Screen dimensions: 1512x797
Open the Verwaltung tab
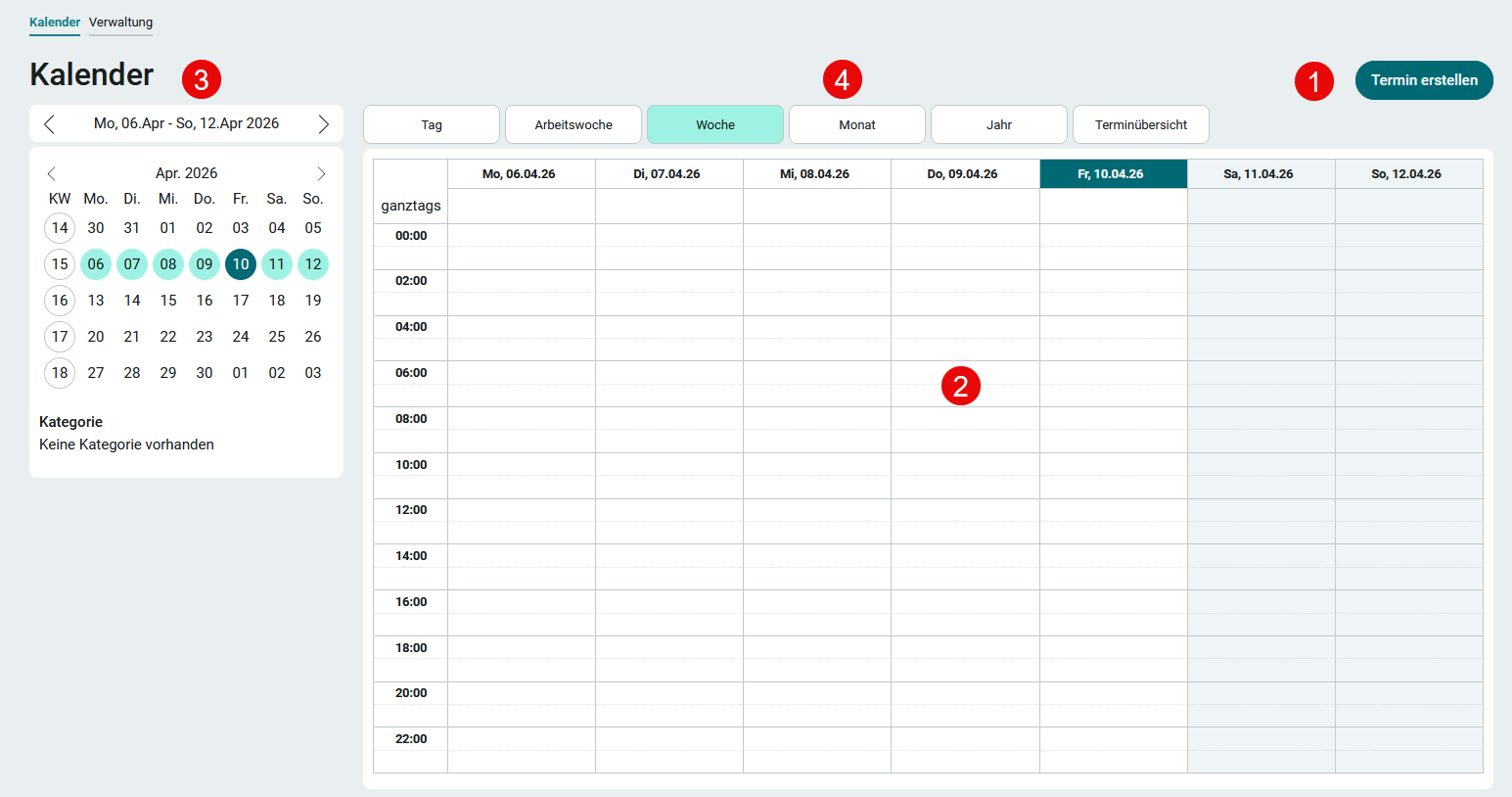click(120, 23)
